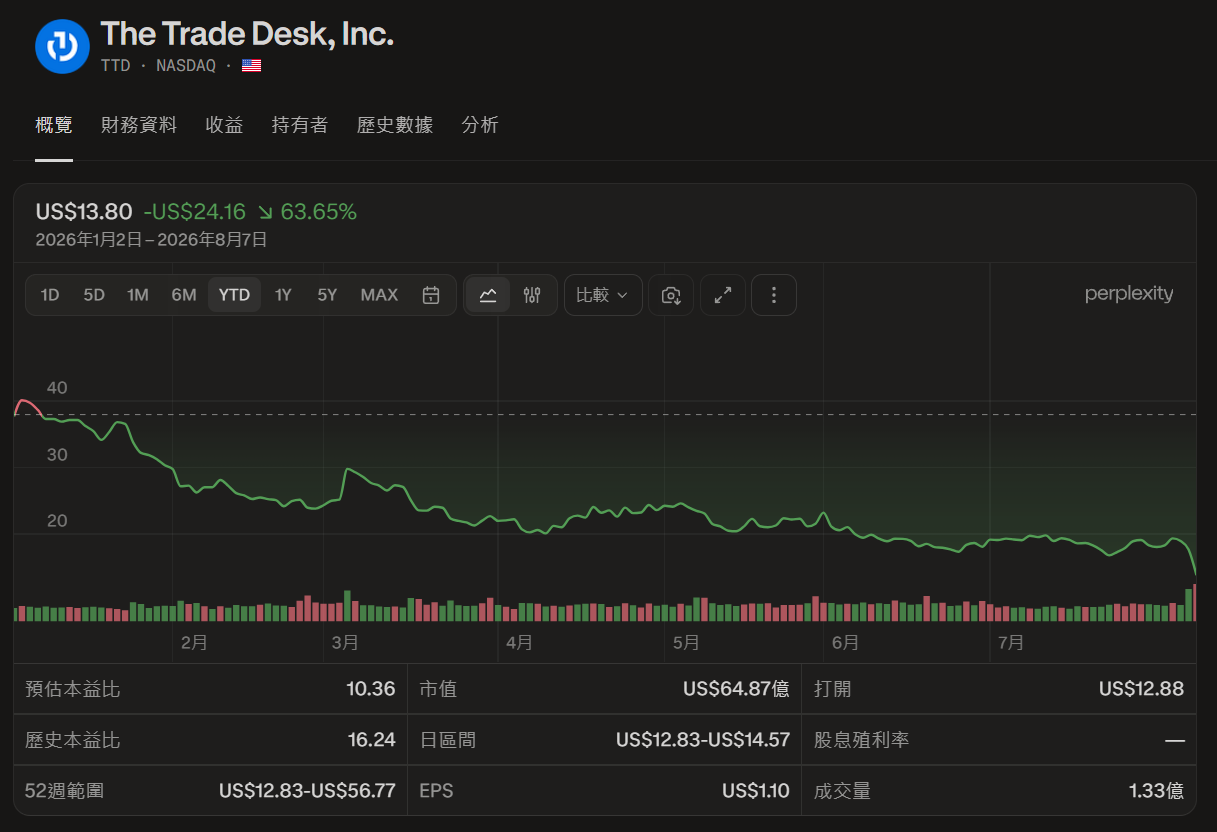Screen dimensions: 1217x832
Task: Click The Trade Desk logo icon
Action: 63,46
